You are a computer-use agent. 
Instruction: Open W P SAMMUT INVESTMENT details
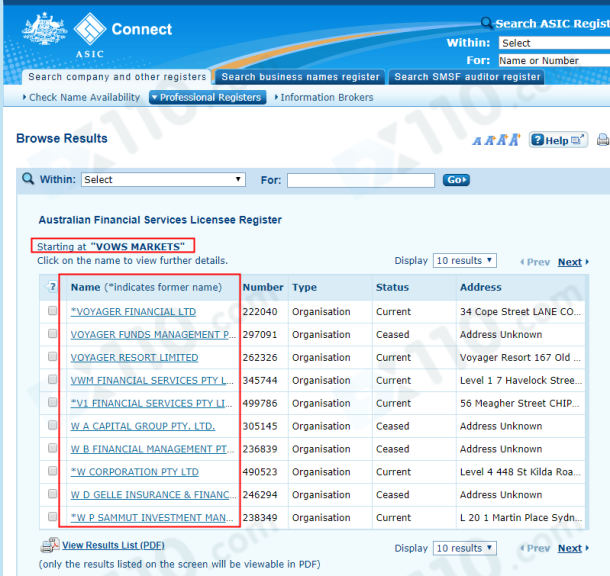[x=152, y=518]
